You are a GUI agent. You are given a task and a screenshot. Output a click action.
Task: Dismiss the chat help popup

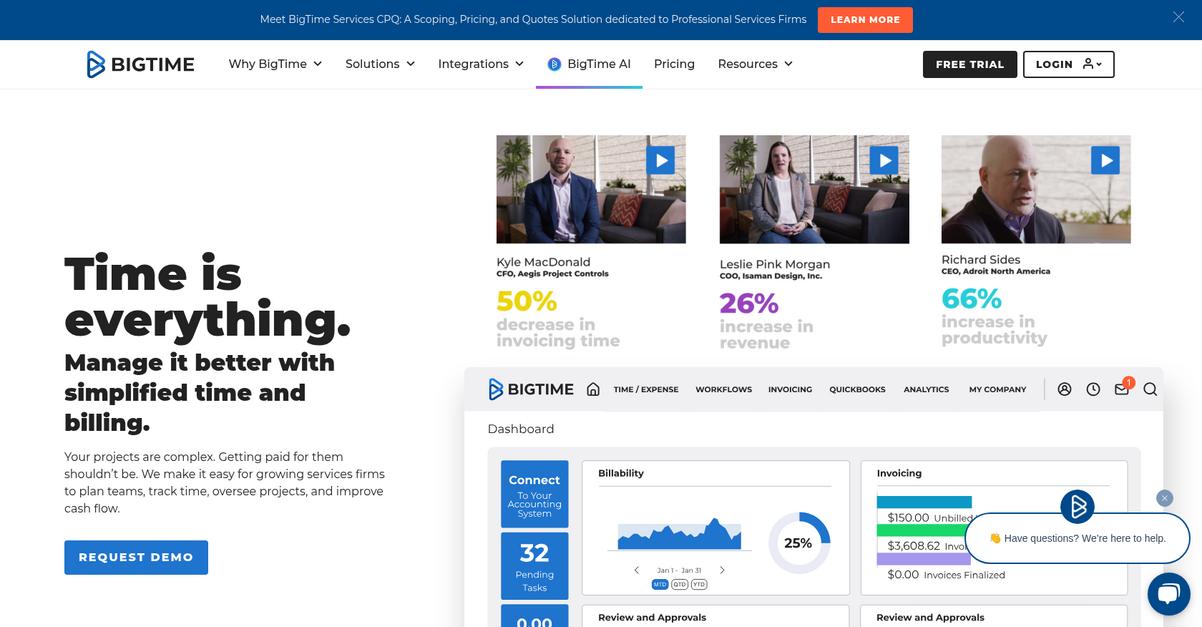pyautogui.click(x=1164, y=498)
